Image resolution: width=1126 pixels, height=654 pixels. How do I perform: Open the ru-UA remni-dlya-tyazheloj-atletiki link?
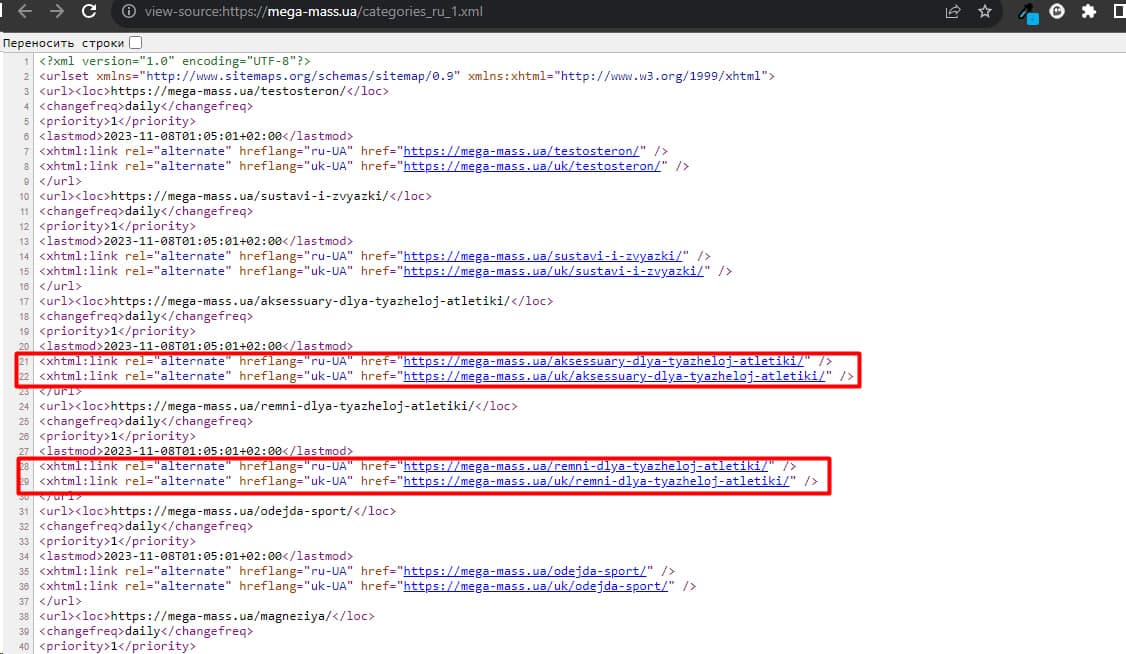pos(585,466)
